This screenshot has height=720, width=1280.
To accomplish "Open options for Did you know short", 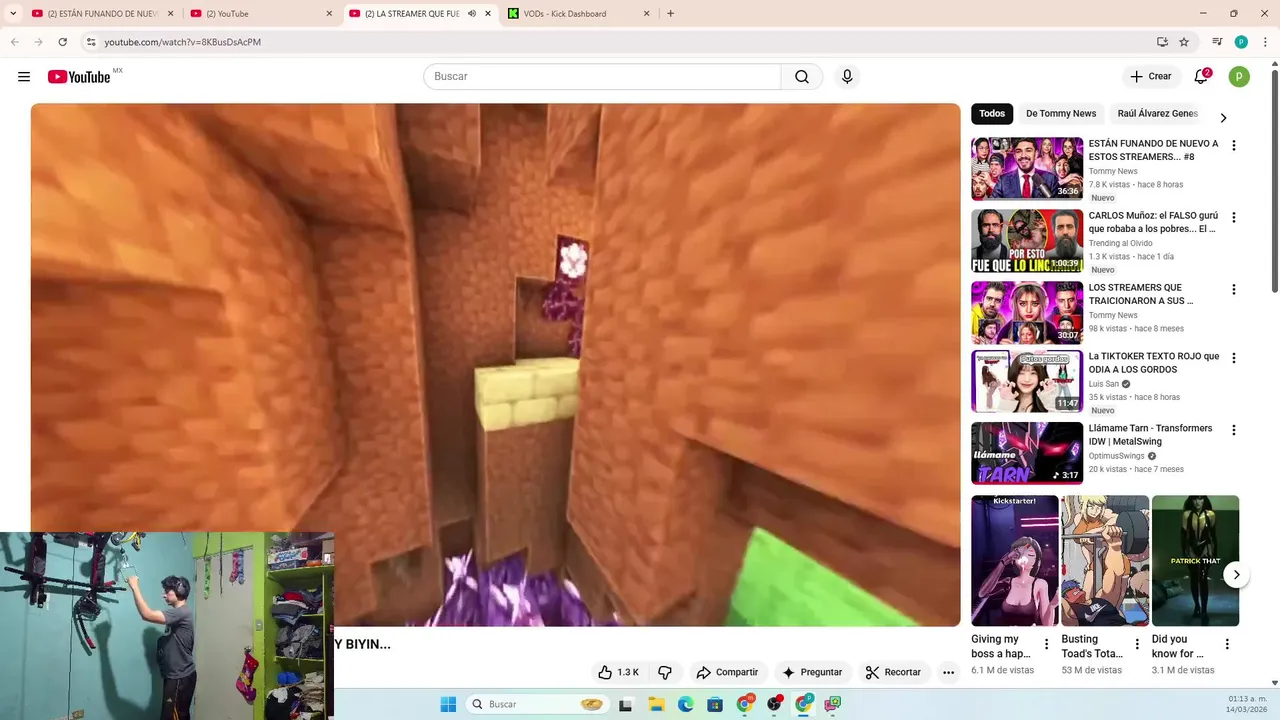I will coord(1227,644).
